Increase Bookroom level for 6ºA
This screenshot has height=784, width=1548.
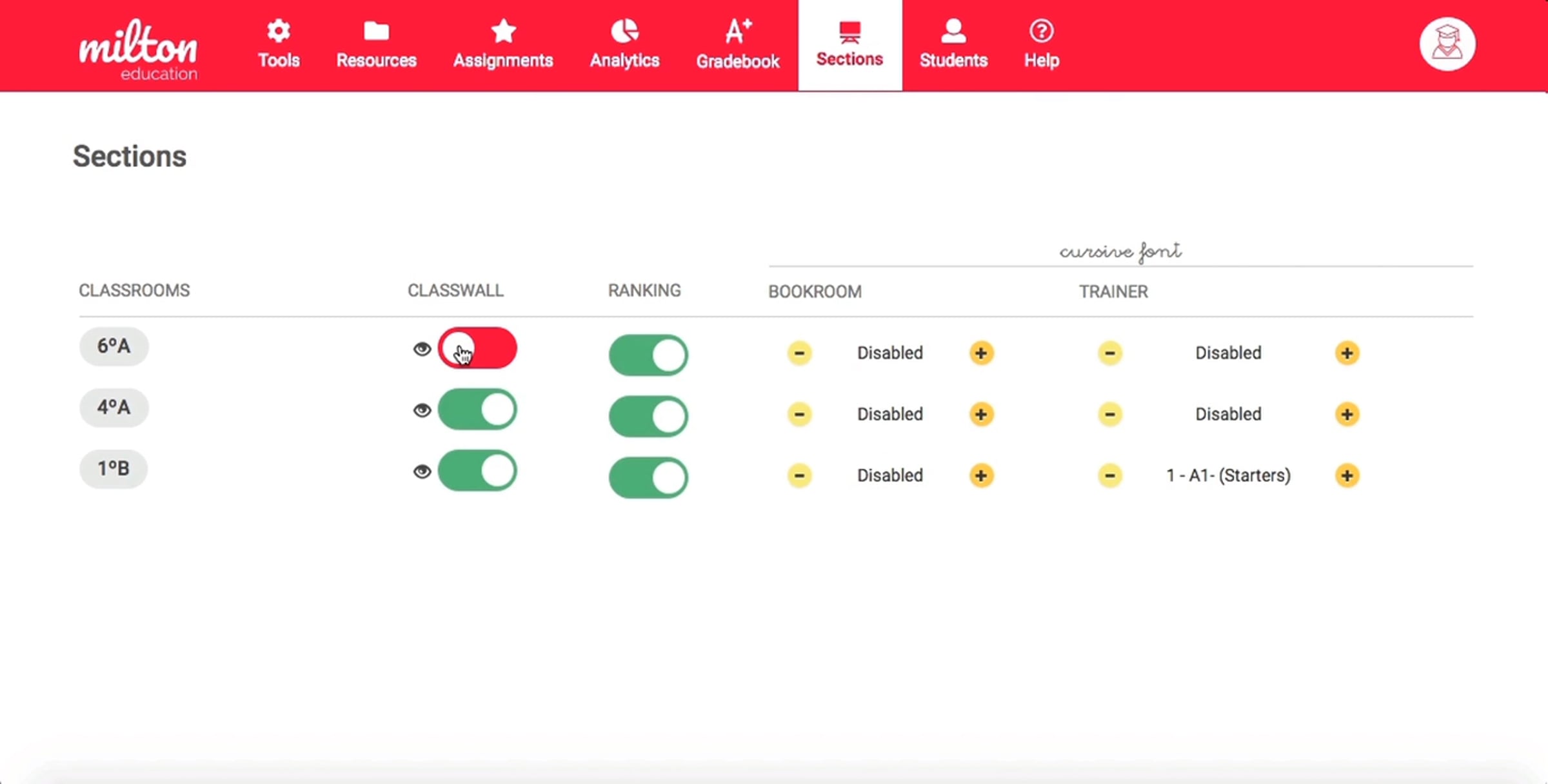click(x=981, y=353)
